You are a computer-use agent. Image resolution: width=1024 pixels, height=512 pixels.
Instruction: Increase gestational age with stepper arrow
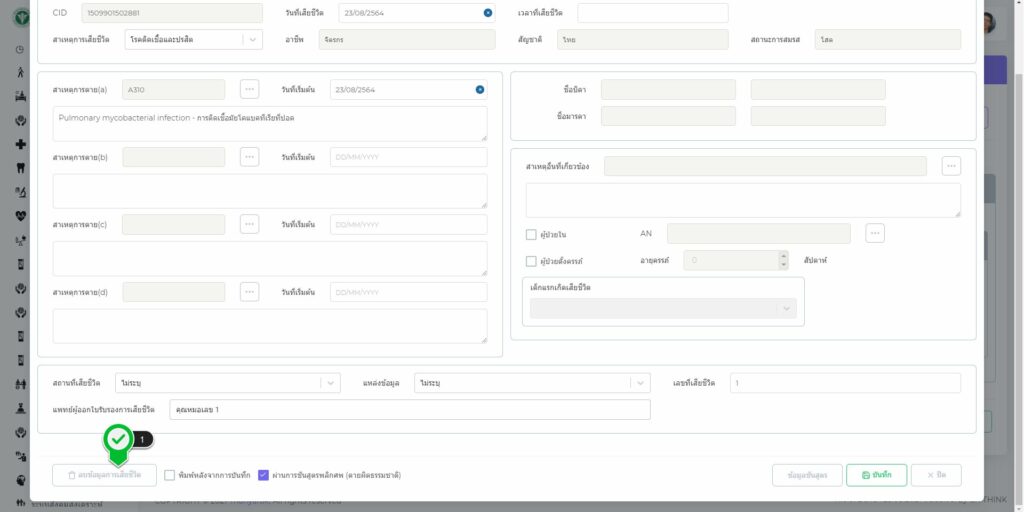pyautogui.click(x=783, y=255)
